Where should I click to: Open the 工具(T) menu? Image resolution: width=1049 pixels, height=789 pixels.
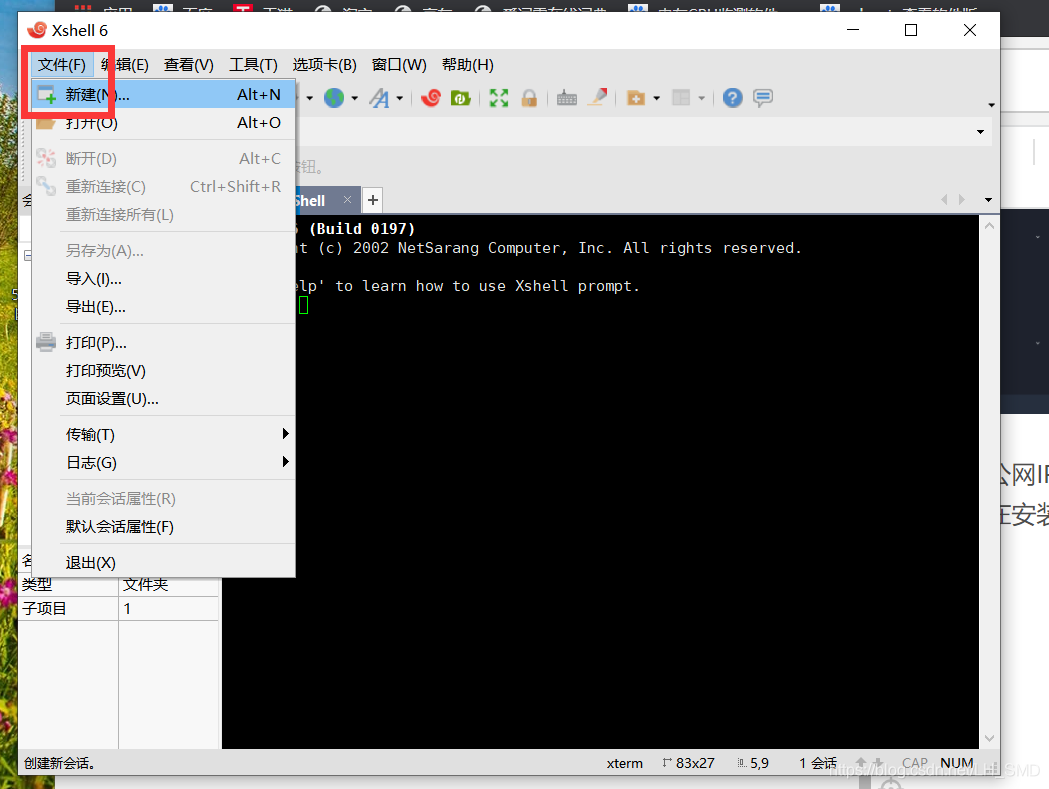click(254, 65)
